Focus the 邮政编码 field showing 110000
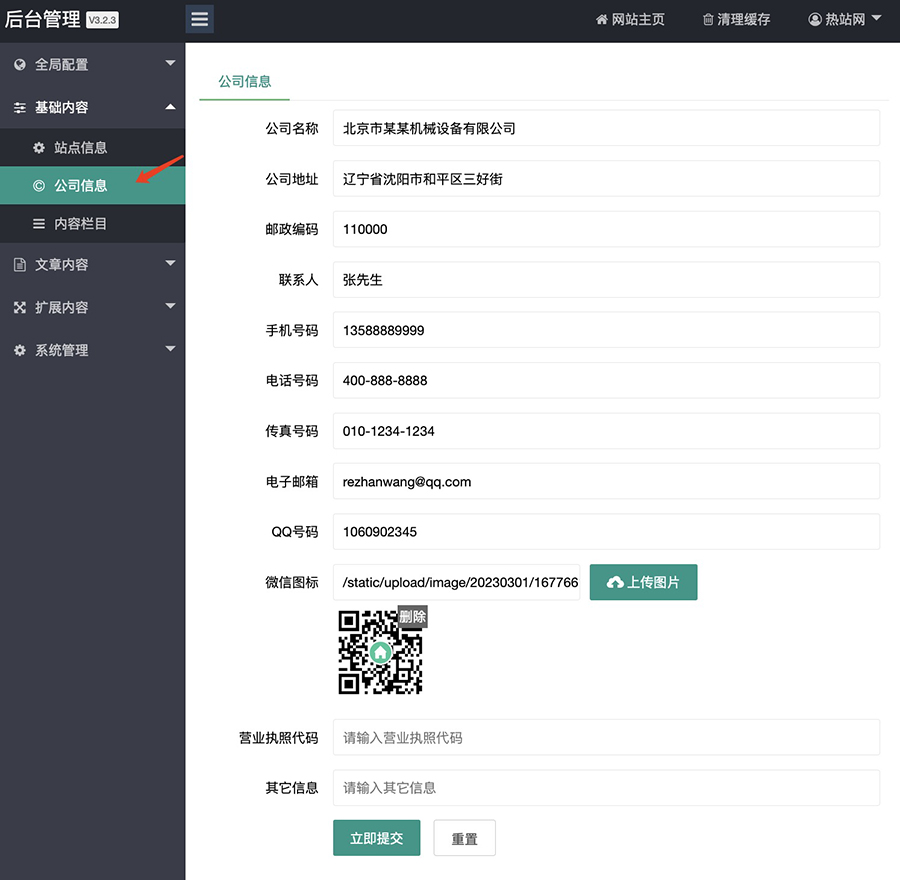Image resolution: width=900 pixels, height=880 pixels. (606, 229)
